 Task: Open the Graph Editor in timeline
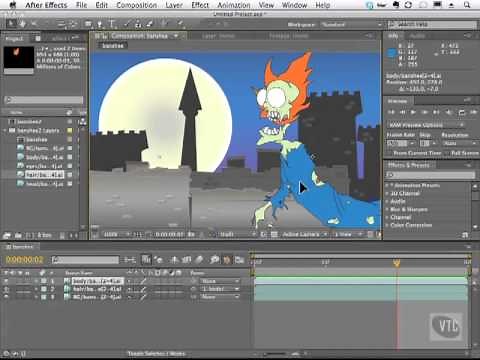[x=239, y=260]
